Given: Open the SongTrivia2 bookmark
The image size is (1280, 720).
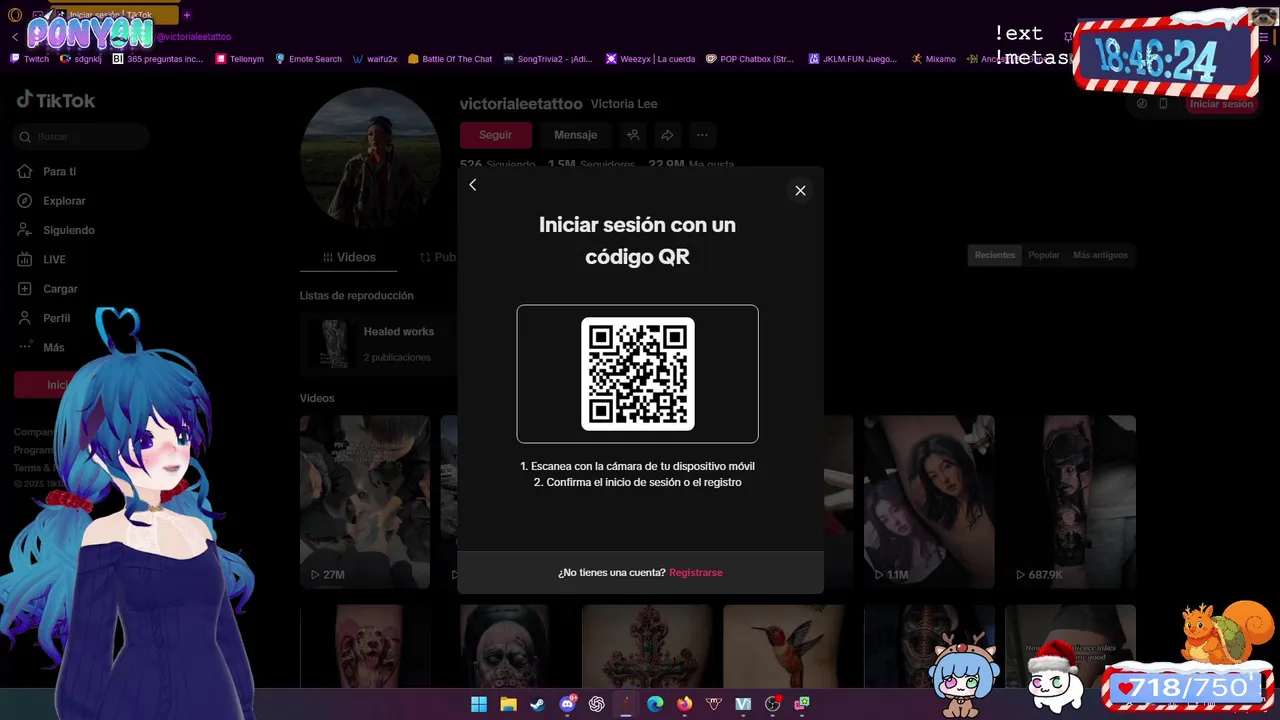Looking at the screenshot, I should pyautogui.click(x=548, y=59).
